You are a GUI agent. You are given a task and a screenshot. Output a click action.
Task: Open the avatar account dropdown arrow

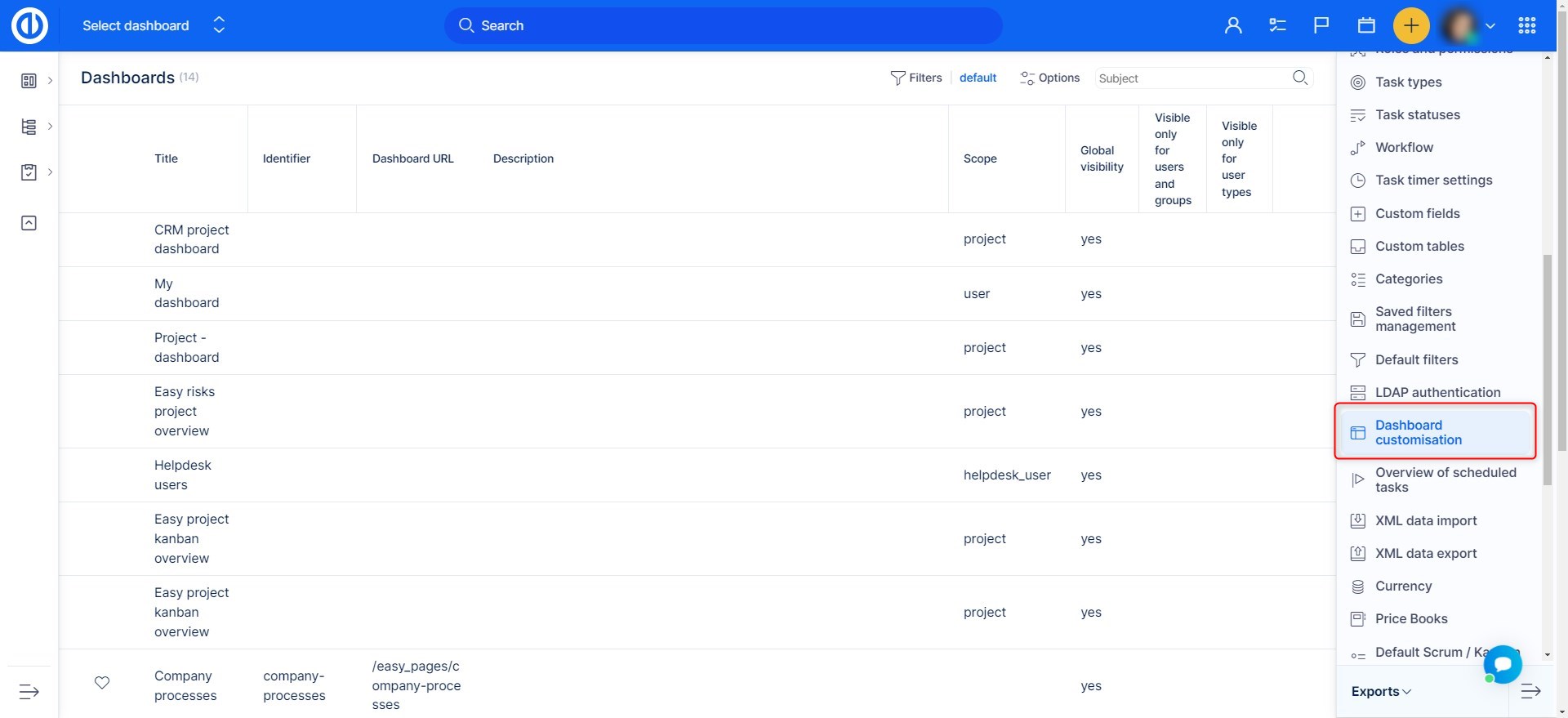(1490, 26)
